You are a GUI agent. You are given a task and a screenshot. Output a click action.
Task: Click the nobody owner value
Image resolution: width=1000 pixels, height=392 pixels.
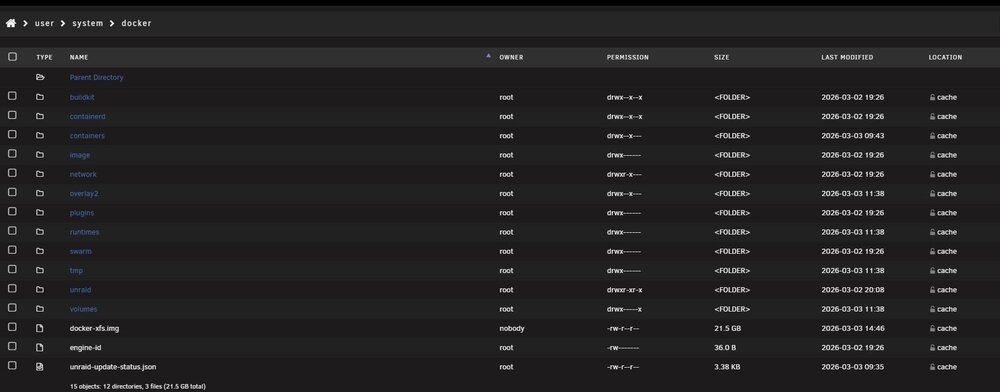click(x=512, y=328)
